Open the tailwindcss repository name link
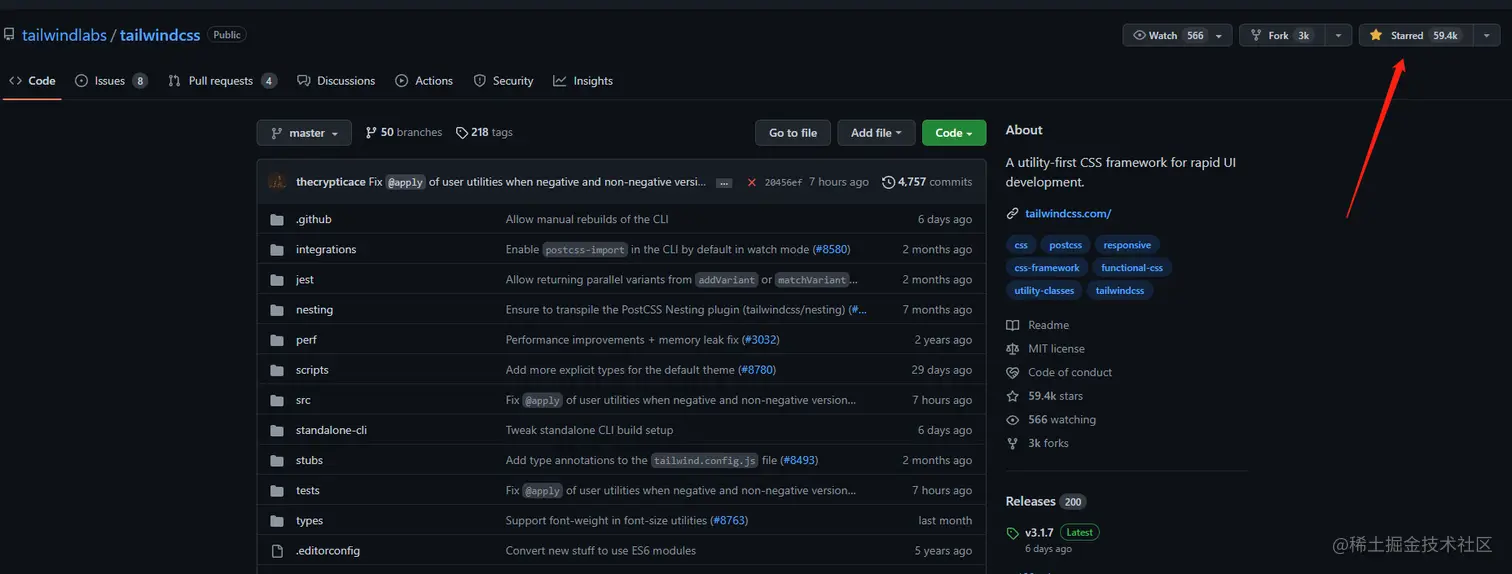 pyautogui.click(x=160, y=35)
